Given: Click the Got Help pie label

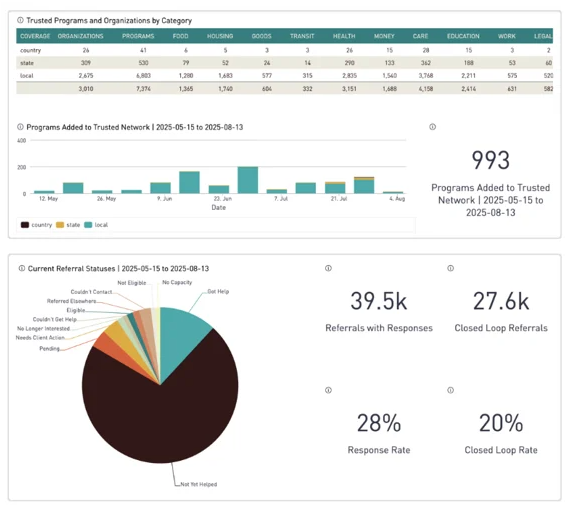Looking at the screenshot, I should pyautogui.click(x=218, y=291).
